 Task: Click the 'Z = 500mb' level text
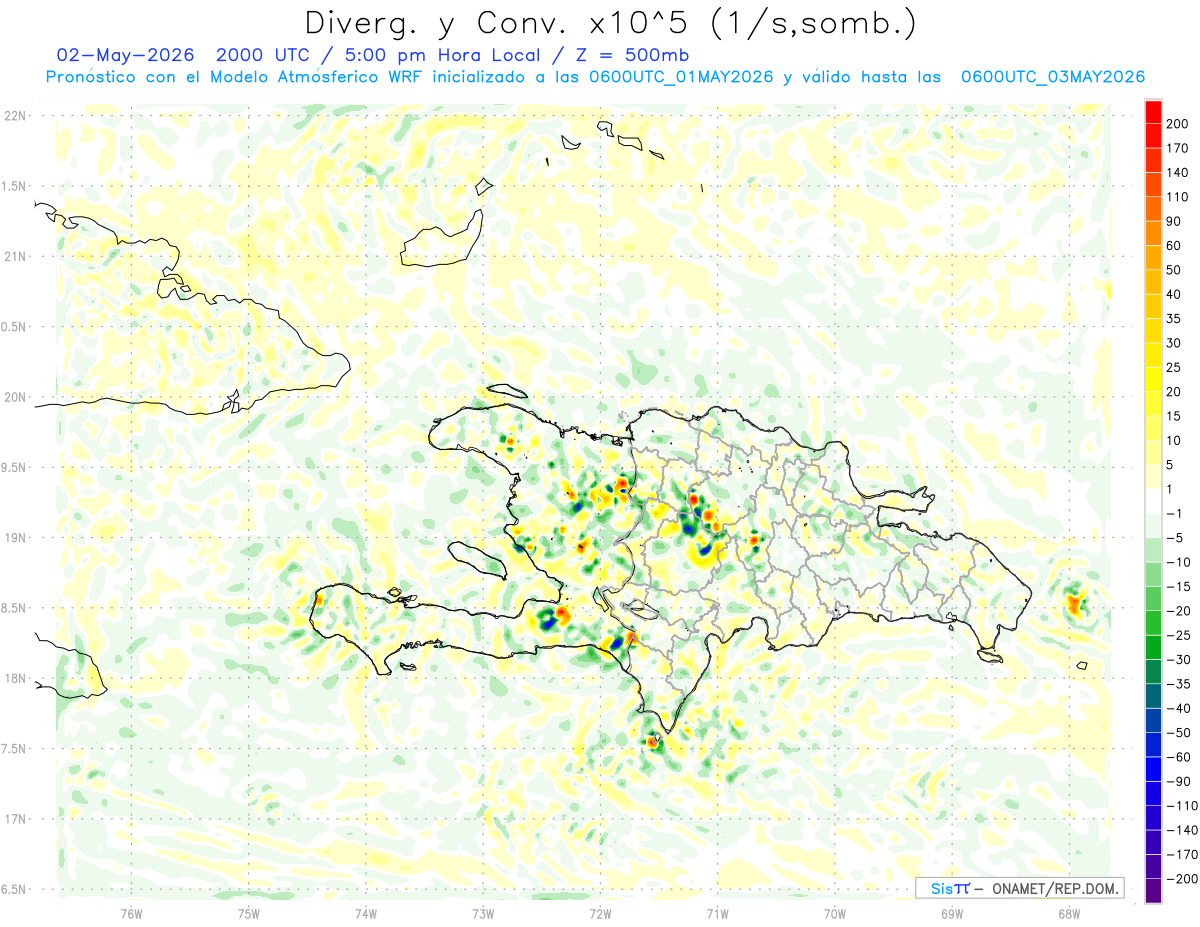click(626, 54)
